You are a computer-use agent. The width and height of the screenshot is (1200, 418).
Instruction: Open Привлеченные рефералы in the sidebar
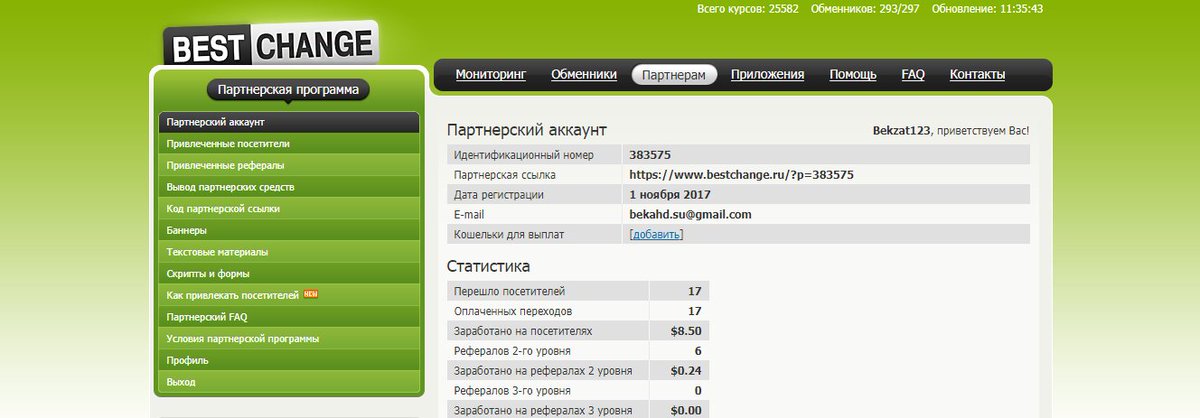(x=289, y=165)
